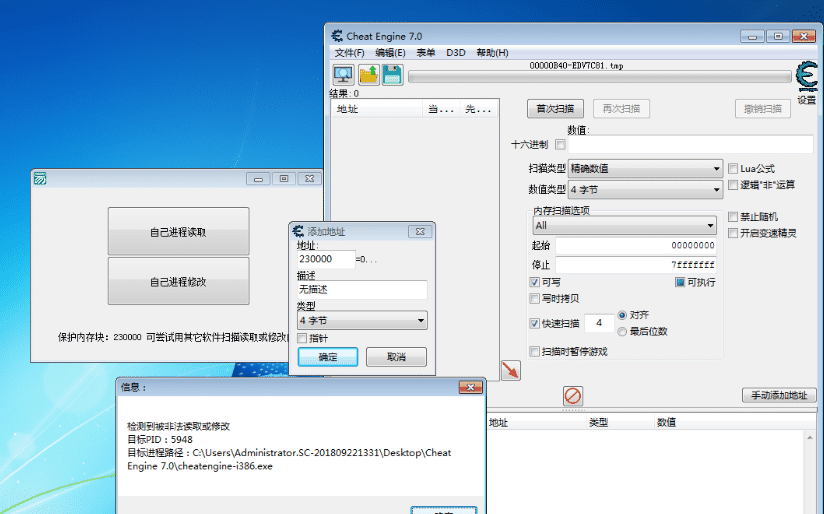Click the red arrow add-to-list icon
The height and width of the screenshot is (514, 824).
[x=511, y=370]
